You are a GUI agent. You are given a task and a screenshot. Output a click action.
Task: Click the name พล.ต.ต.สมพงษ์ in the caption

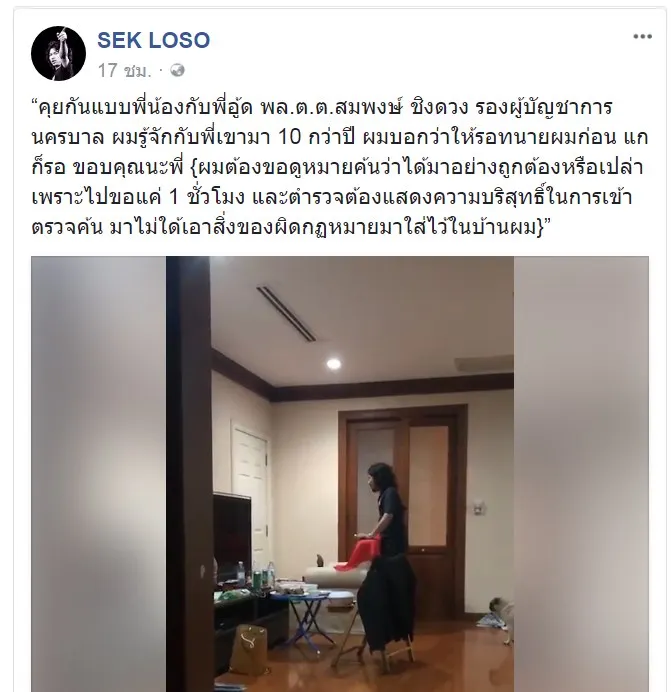pyautogui.click(x=331, y=108)
